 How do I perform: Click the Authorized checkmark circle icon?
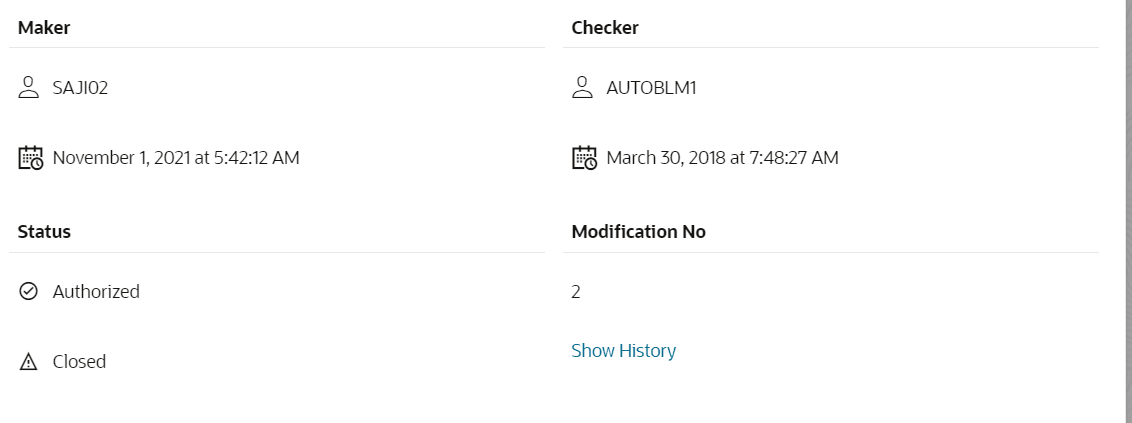[x=28, y=292]
